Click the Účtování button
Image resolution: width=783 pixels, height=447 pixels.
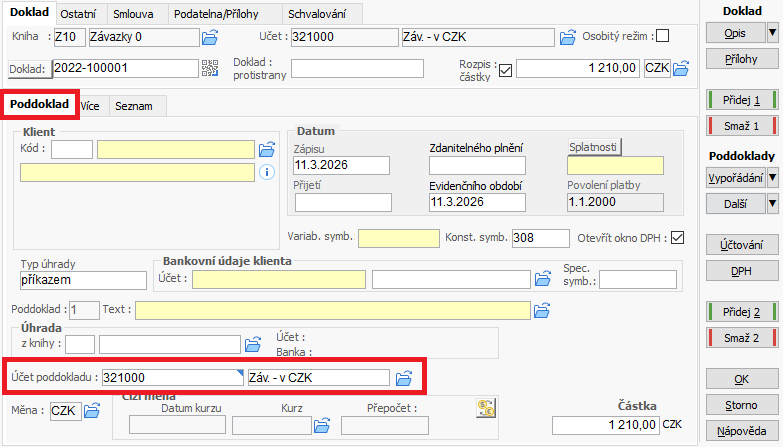[741, 245]
